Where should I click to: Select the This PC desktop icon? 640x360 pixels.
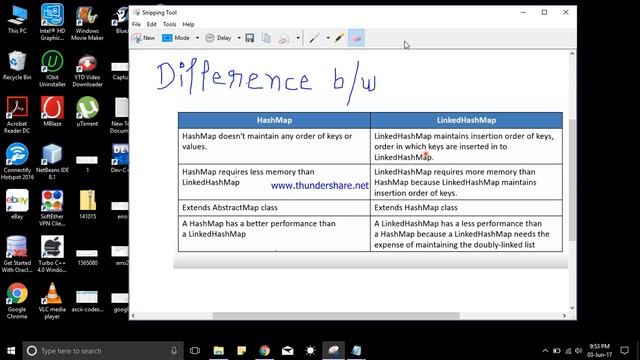(17, 20)
